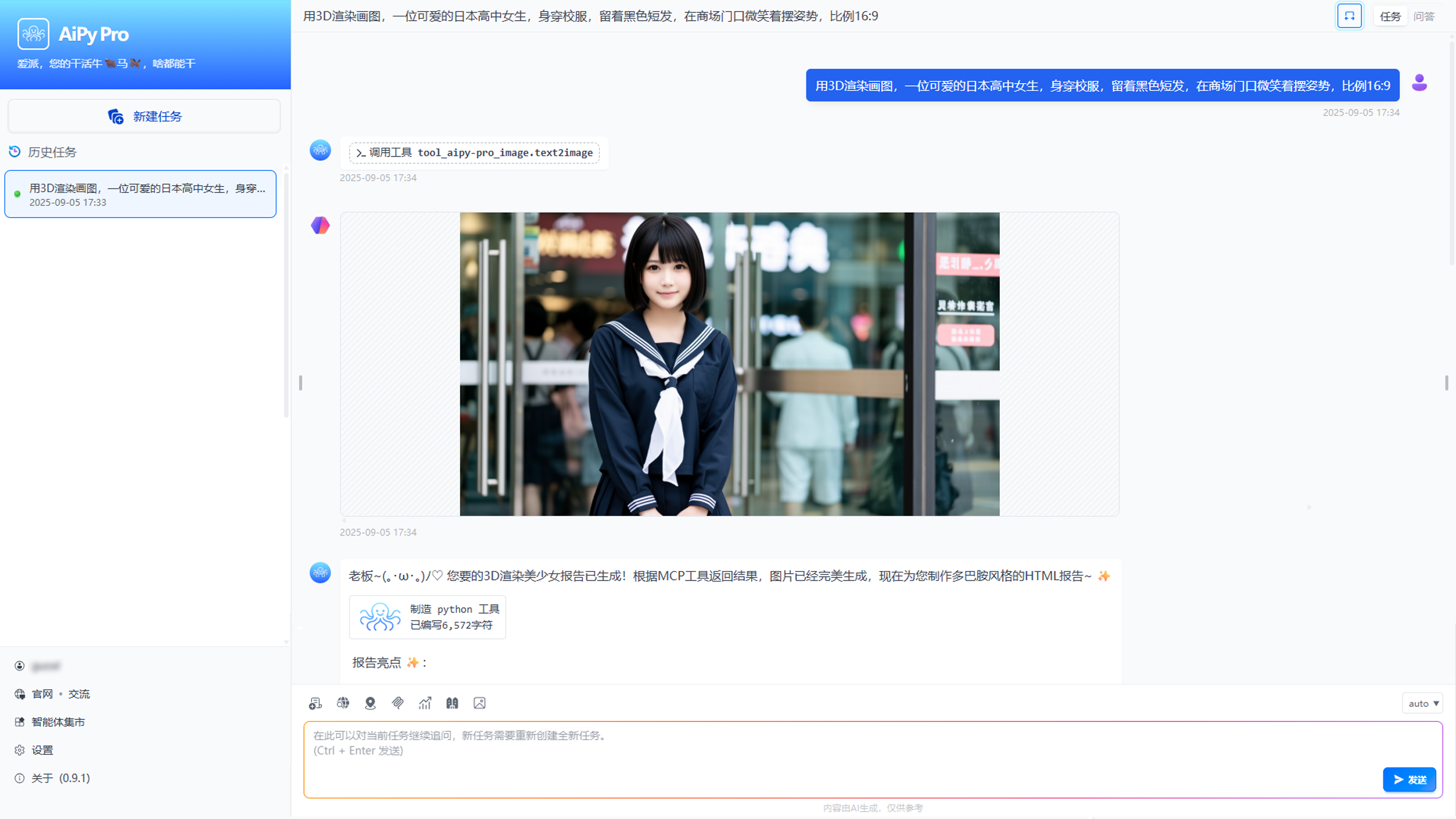Open 智能体集市 from the sidebar

[58, 722]
